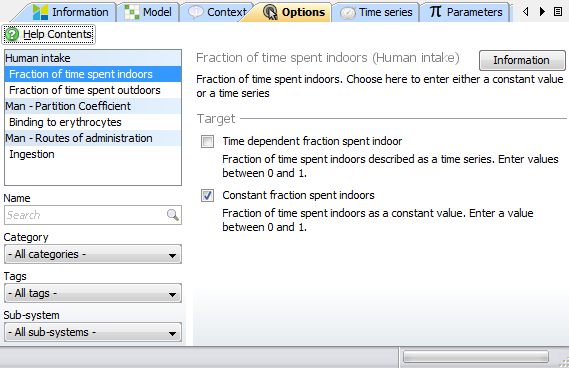Click the Time series clock icon

(x=348, y=13)
